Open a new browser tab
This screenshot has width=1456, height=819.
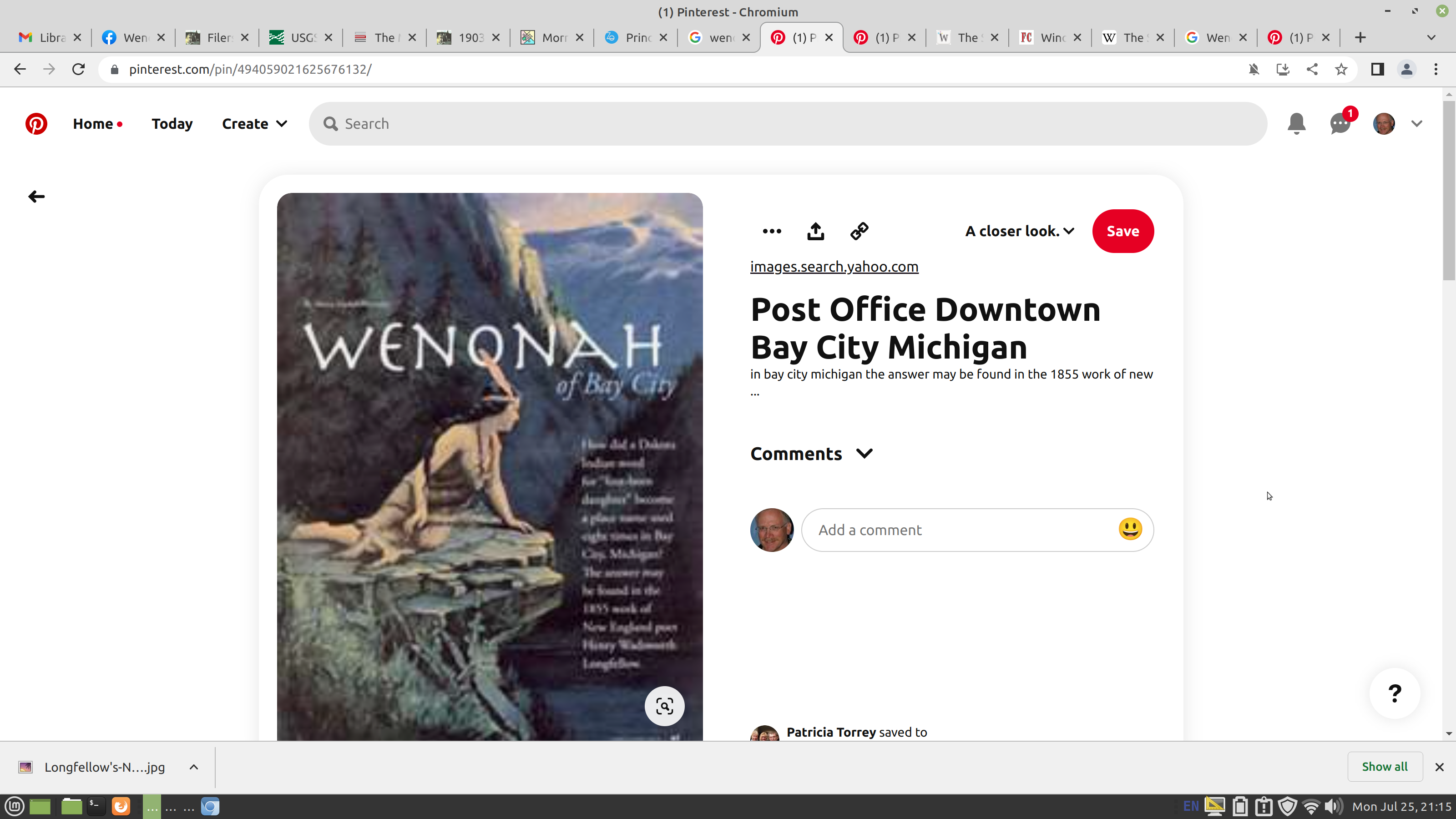(x=1360, y=37)
